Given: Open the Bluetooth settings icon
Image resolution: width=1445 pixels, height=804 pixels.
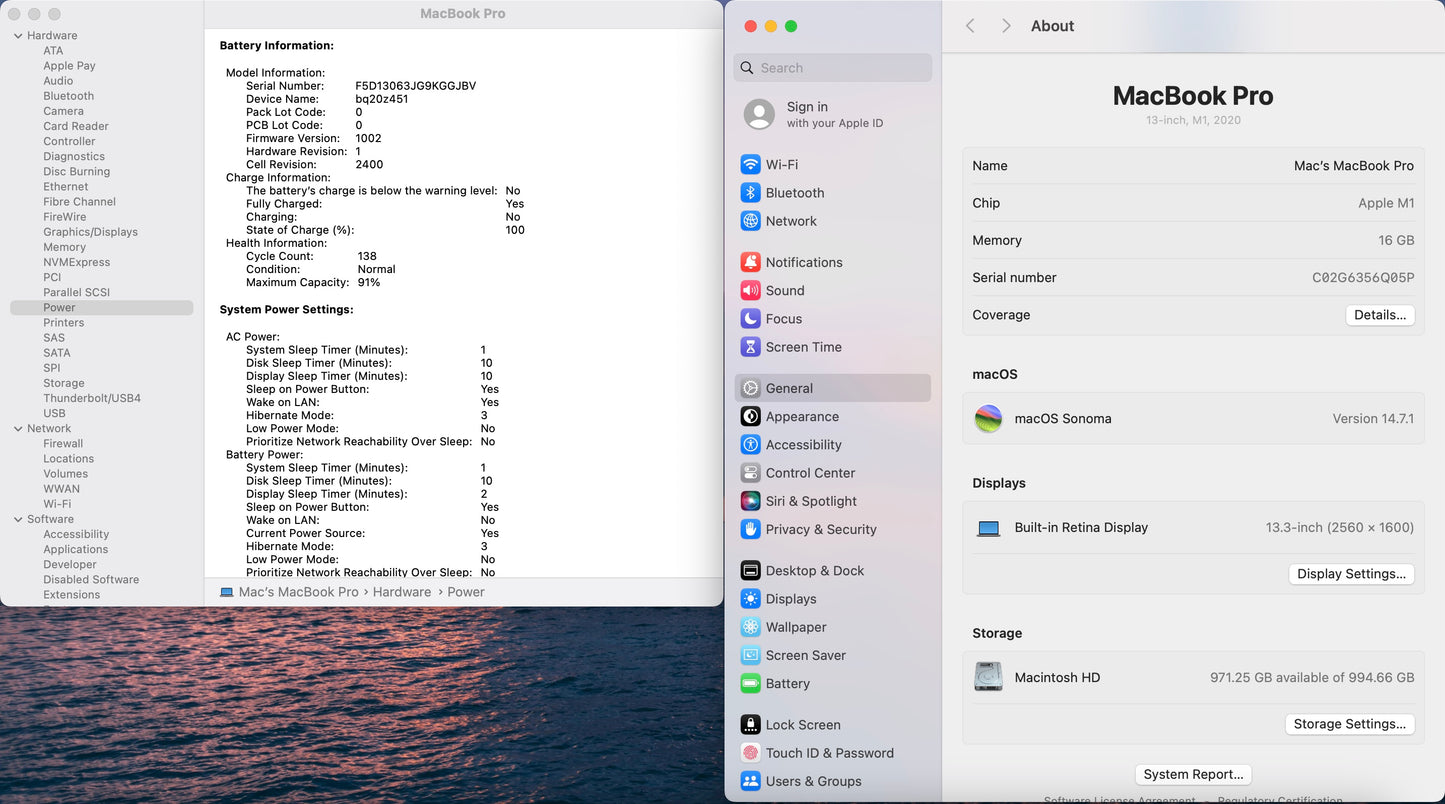Looking at the screenshot, I should click(750, 193).
